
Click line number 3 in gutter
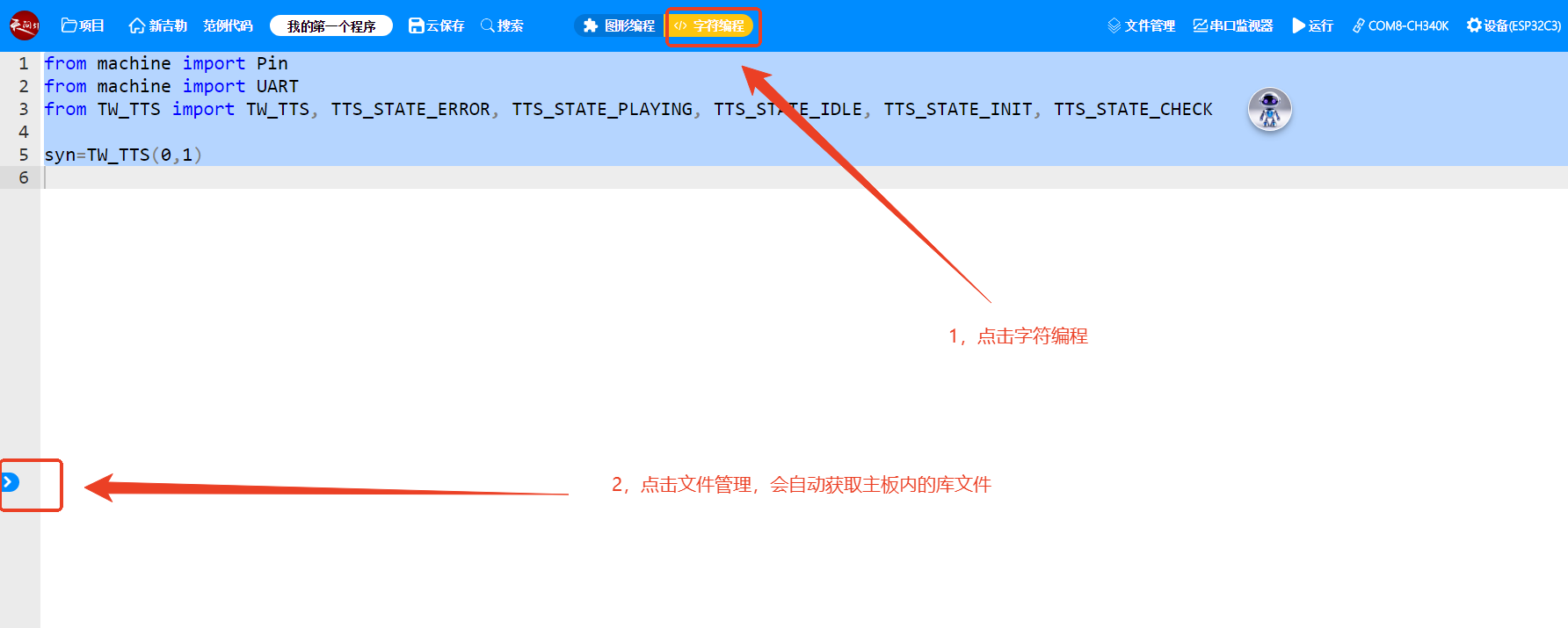click(x=24, y=109)
